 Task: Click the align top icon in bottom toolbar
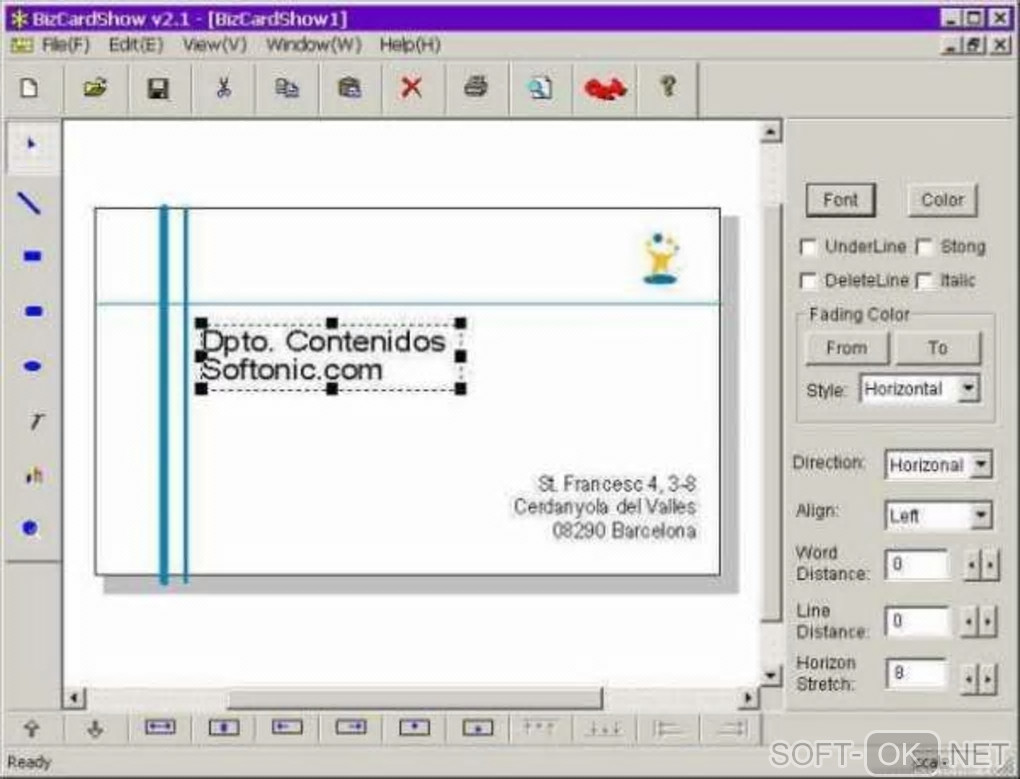point(414,727)
